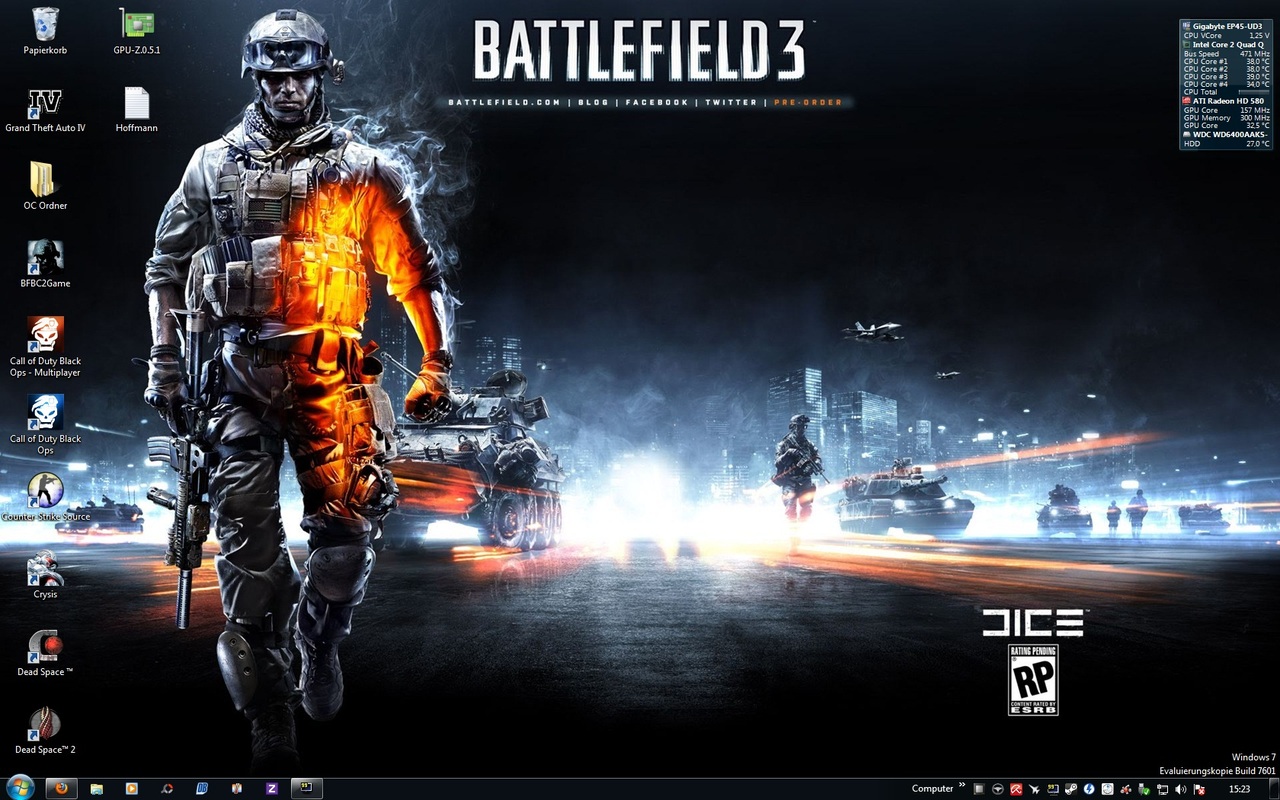The height and width of the screenshot is (800, 1280).
Task: Click the red-white swirl taskbar icon
Action: point(167,788)
